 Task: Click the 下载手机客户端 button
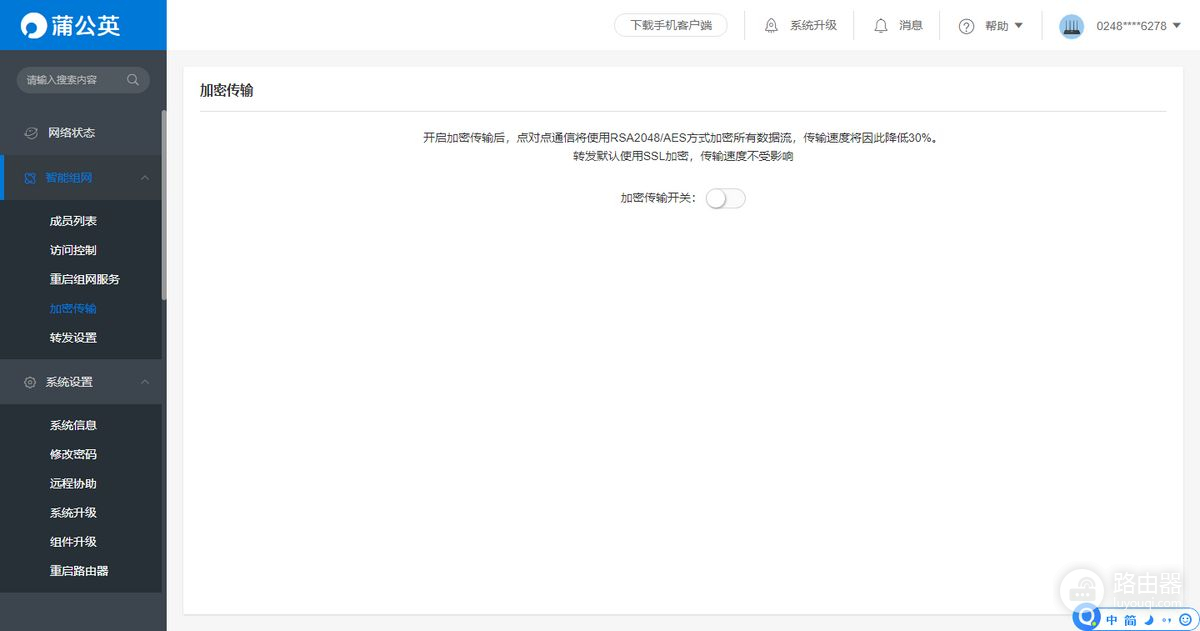(670, 25)
